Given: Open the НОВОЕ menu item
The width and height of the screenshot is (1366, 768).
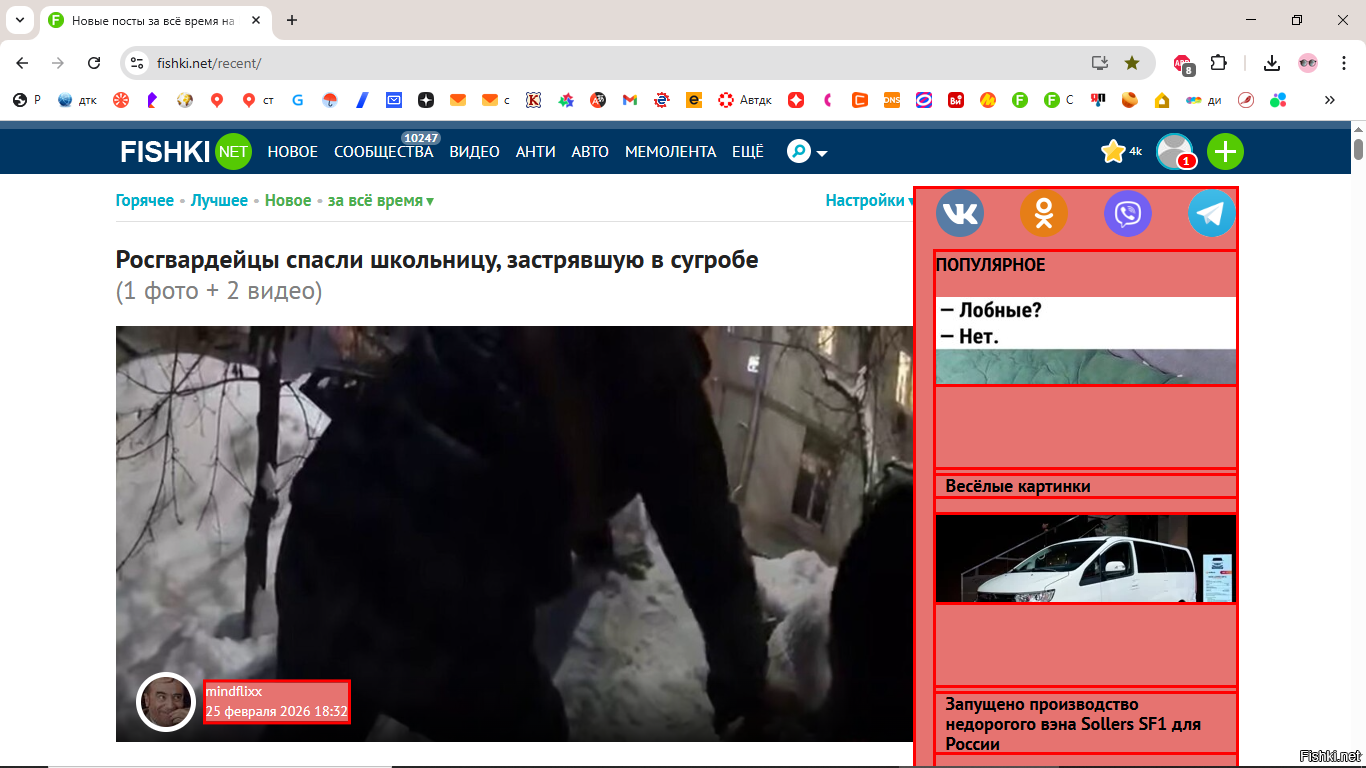Looking at the screenshot, I should 292,152.
